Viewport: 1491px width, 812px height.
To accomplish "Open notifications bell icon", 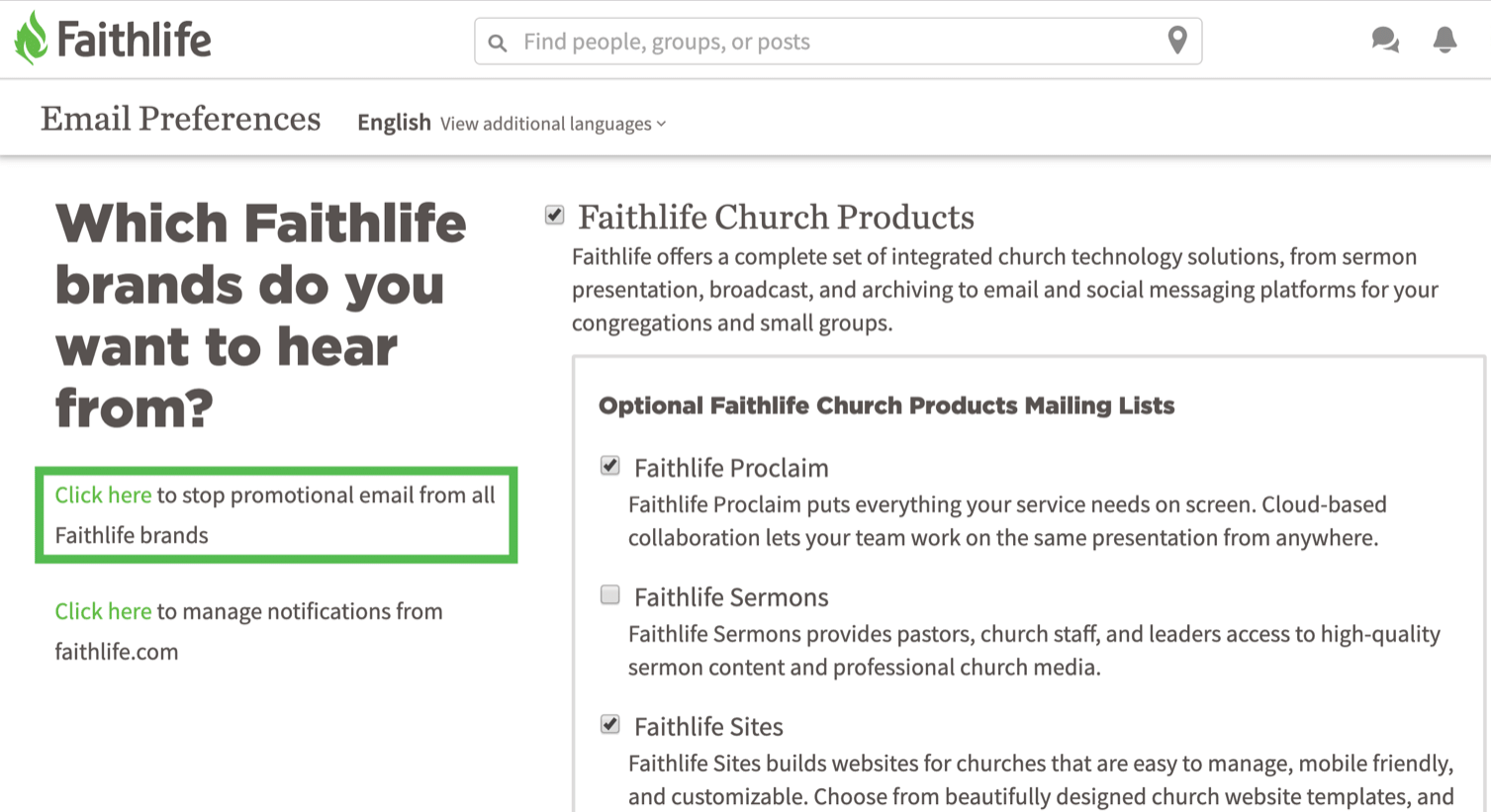I will [1445, 40].
